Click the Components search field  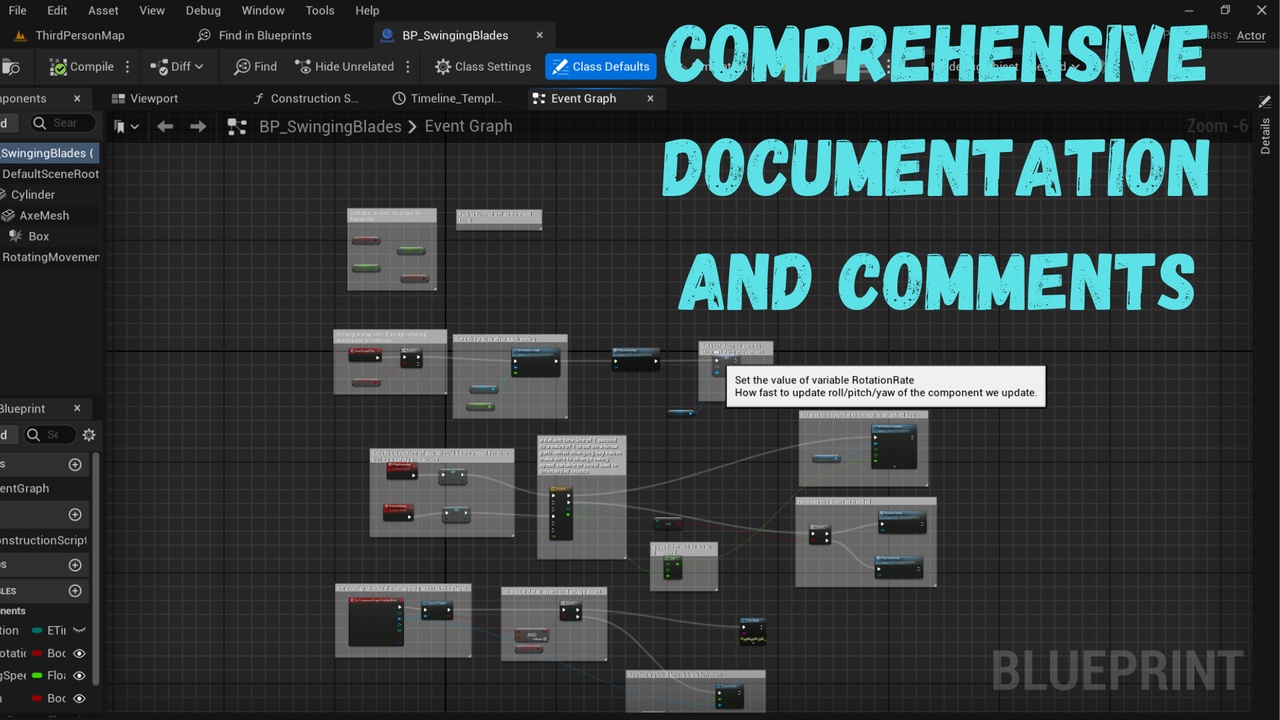63,123
